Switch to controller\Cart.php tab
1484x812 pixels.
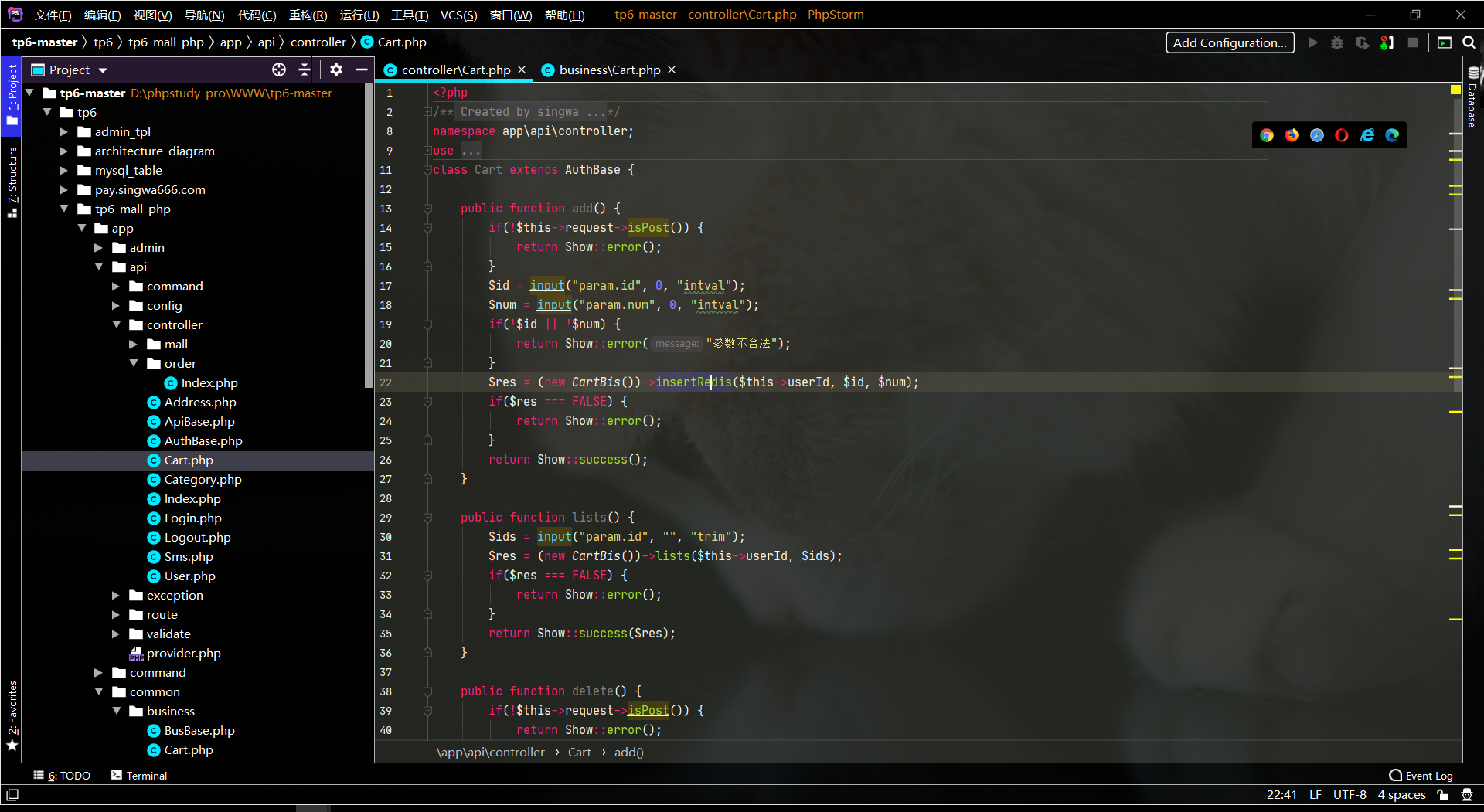coord(455,70)
